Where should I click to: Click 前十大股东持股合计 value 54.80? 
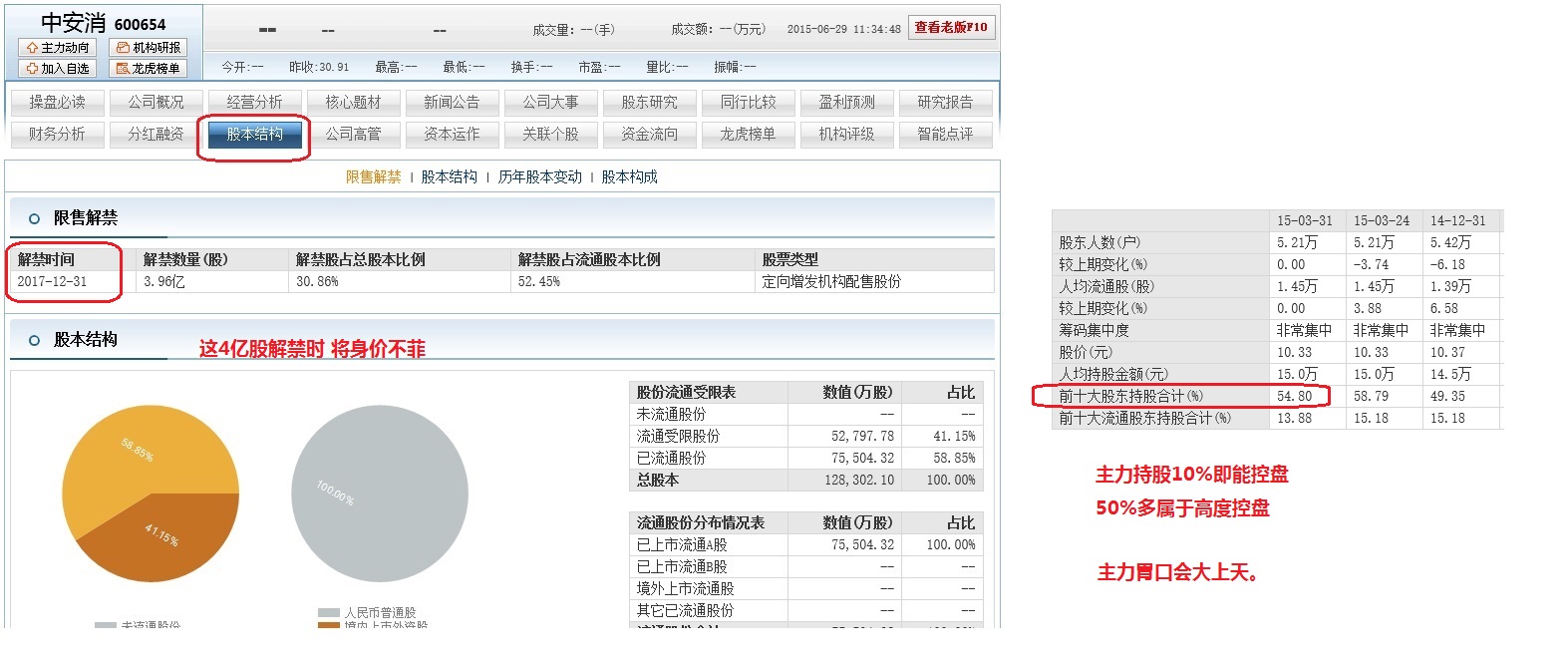[x=1294, y=396]
